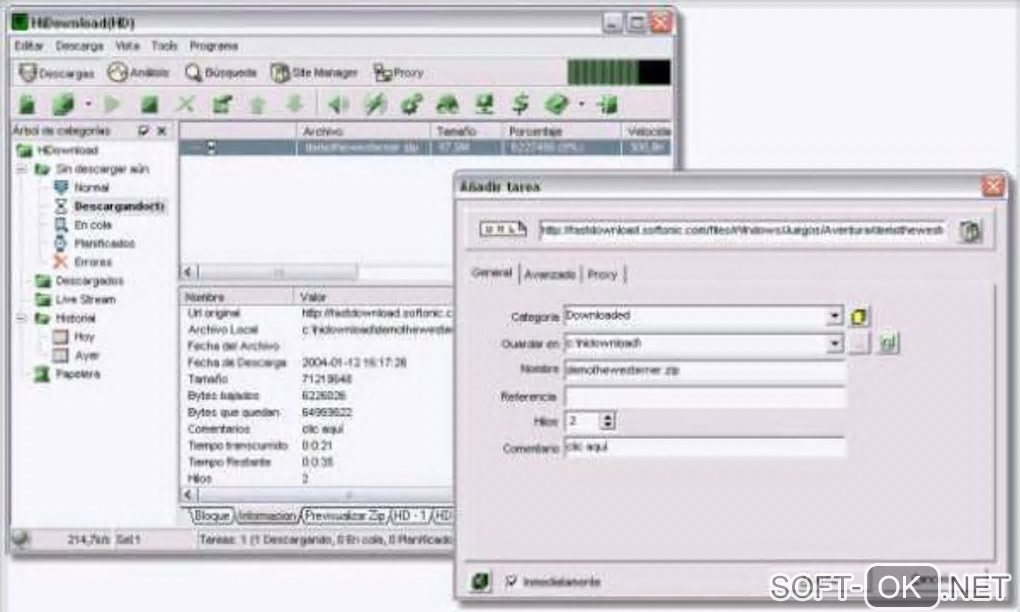The width and height of the screenshot is (1020, 612).
Task: Select the General tab in dialog
Action: pos(492,273)
